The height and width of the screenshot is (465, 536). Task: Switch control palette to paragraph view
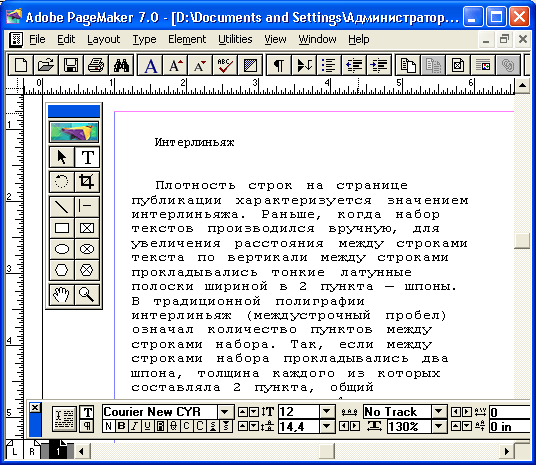pyautogui.click(x=88, y=426)
